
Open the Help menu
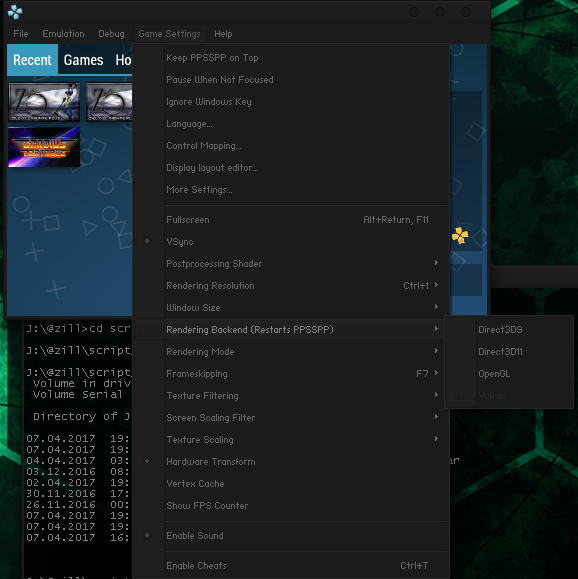[223, 34]
